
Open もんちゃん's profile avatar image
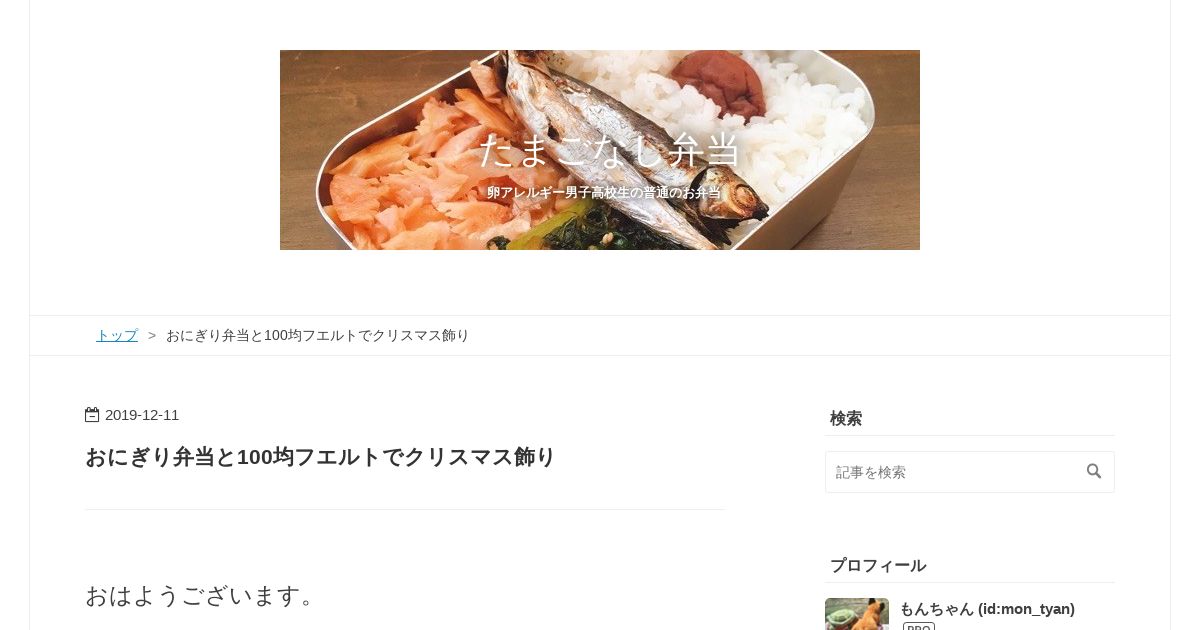(857, 614)
